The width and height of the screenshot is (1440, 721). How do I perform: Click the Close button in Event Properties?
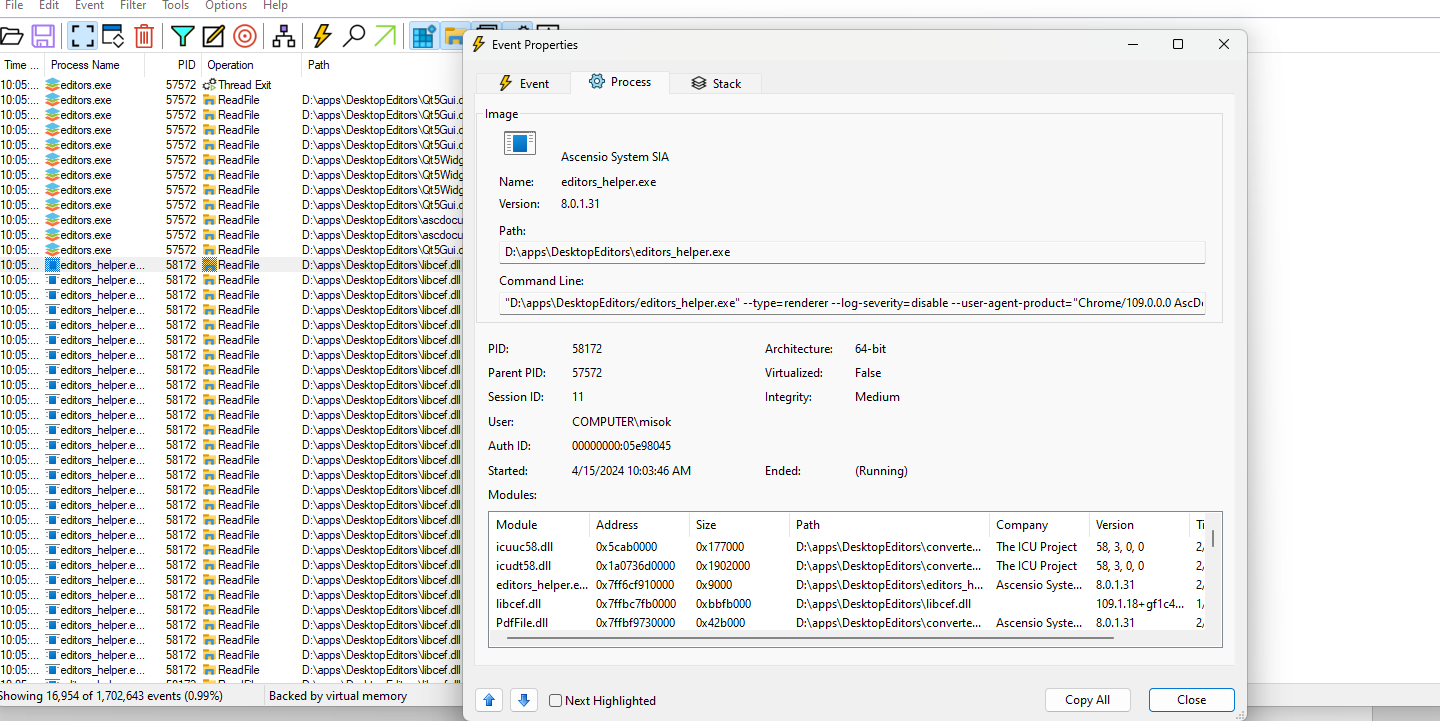[x=1191, y=700]
